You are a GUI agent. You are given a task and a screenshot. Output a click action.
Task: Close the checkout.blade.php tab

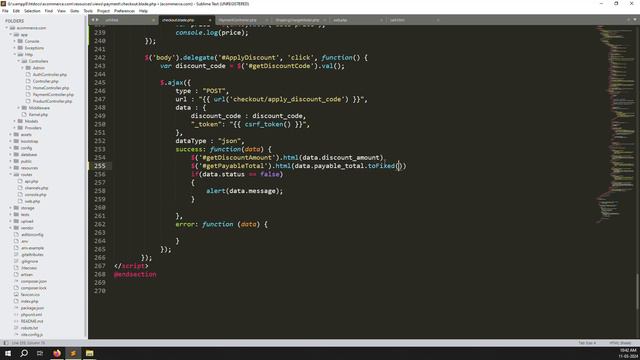(x=210, y=20)
